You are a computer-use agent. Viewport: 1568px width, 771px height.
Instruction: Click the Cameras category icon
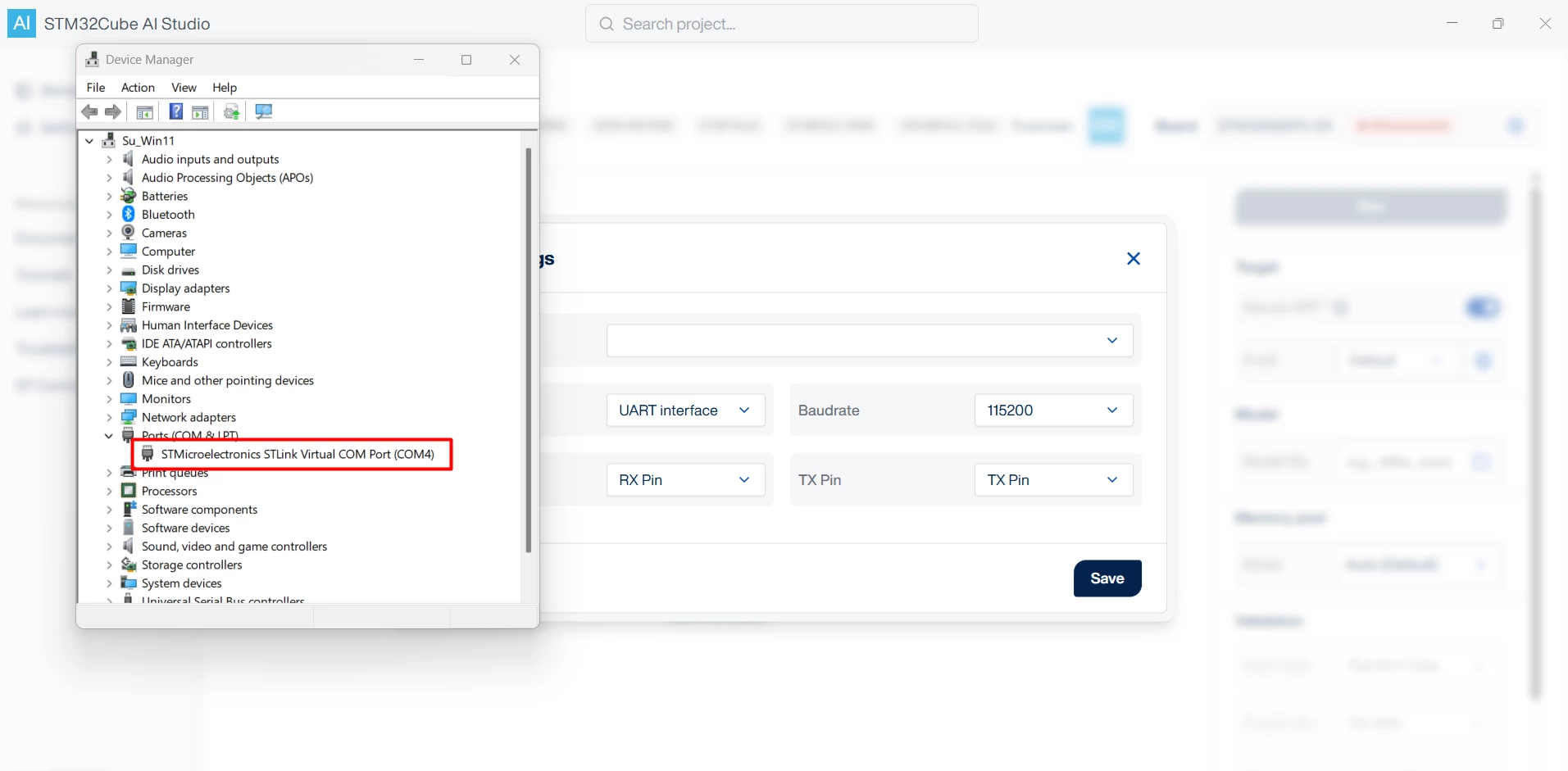[129, 233]
